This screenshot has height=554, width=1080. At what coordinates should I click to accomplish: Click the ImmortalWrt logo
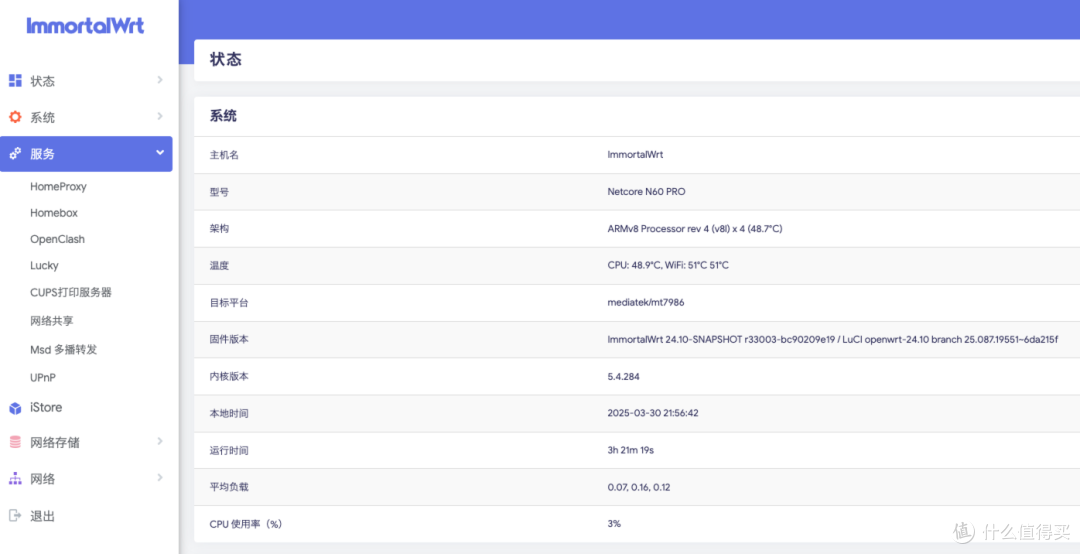(x=85, y=26)
